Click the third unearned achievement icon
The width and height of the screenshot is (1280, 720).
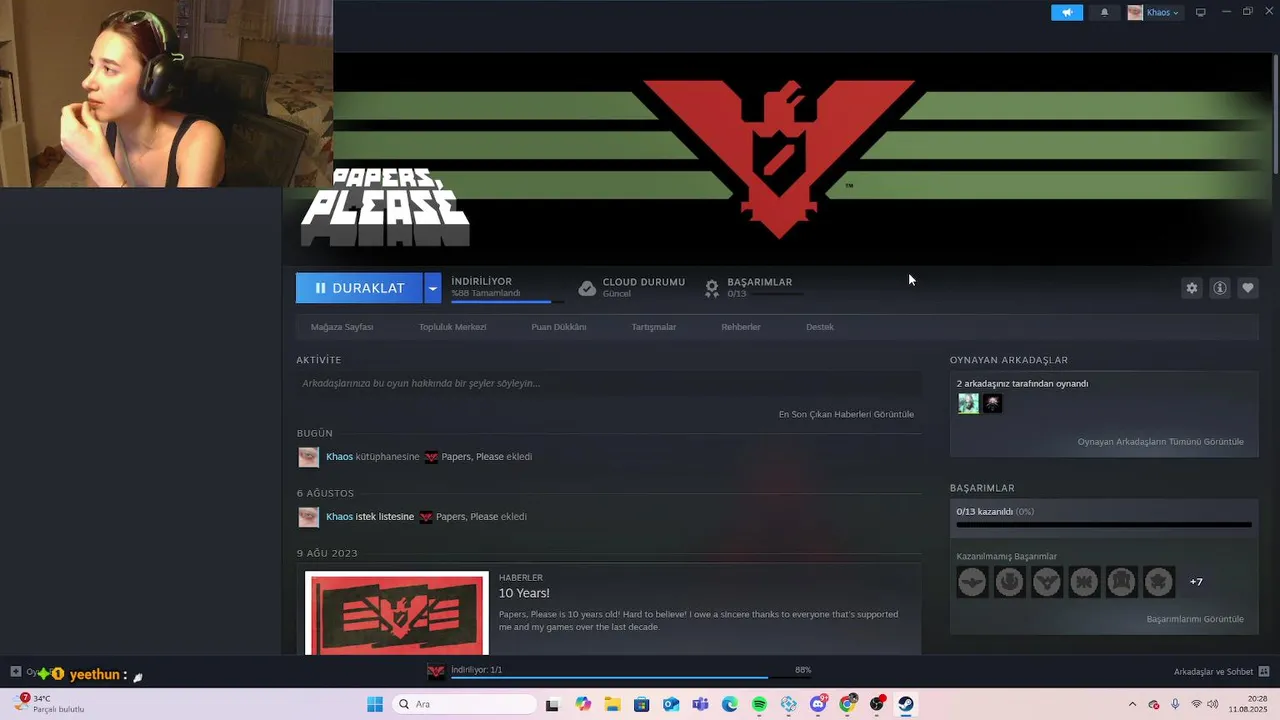(x=1047, y=581)
